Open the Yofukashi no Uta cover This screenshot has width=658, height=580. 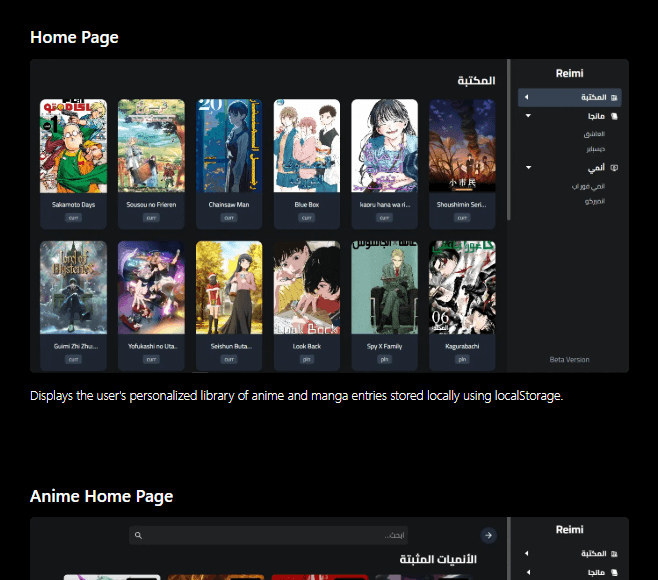pos(151,287)
